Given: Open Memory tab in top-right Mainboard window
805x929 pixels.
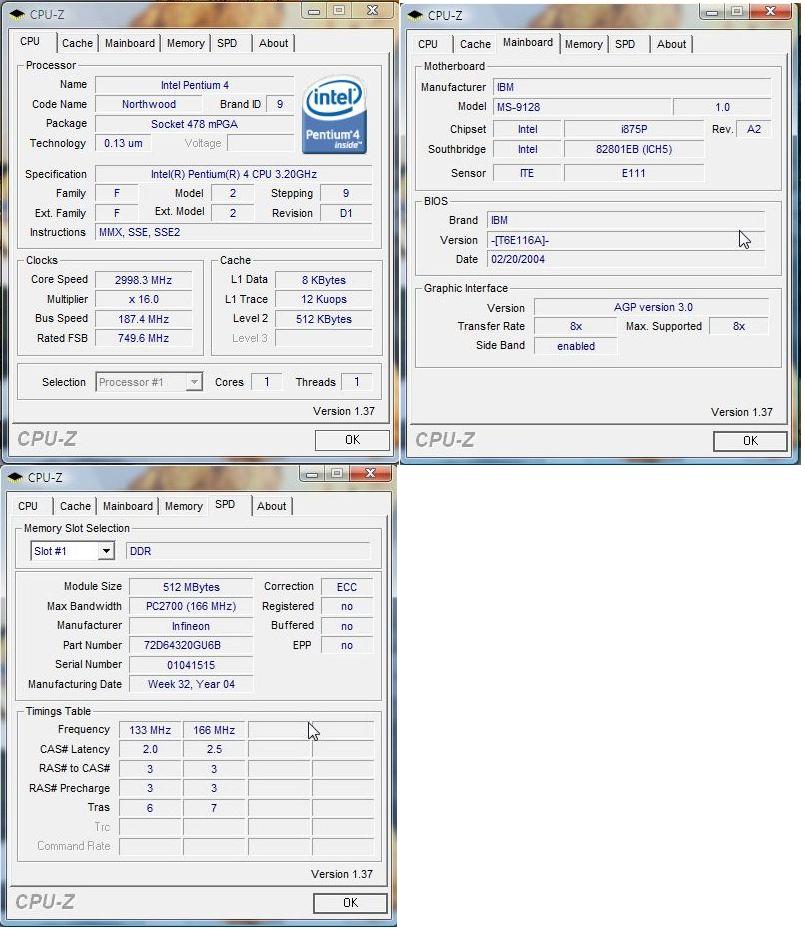Looking at the screenshot, I should click(583, 44).
